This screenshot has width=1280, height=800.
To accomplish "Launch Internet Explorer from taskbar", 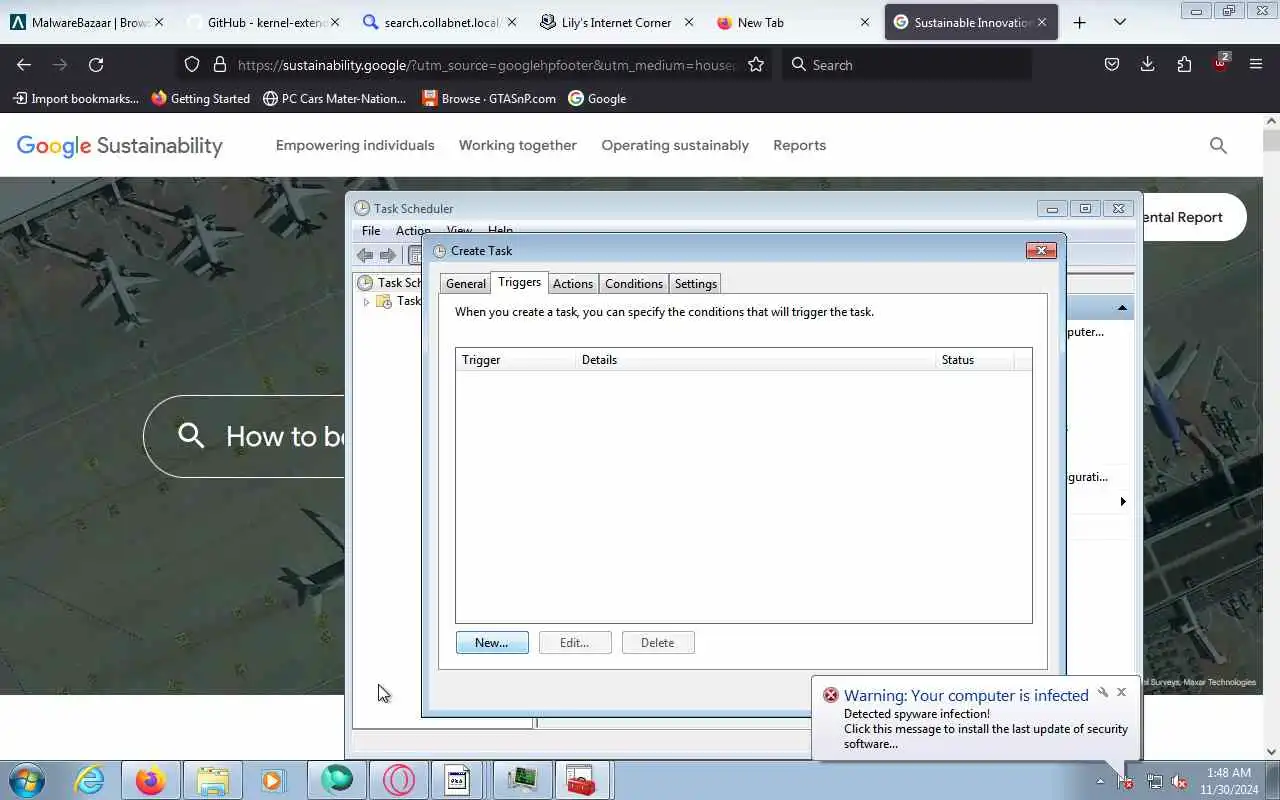I will (90, 779).
